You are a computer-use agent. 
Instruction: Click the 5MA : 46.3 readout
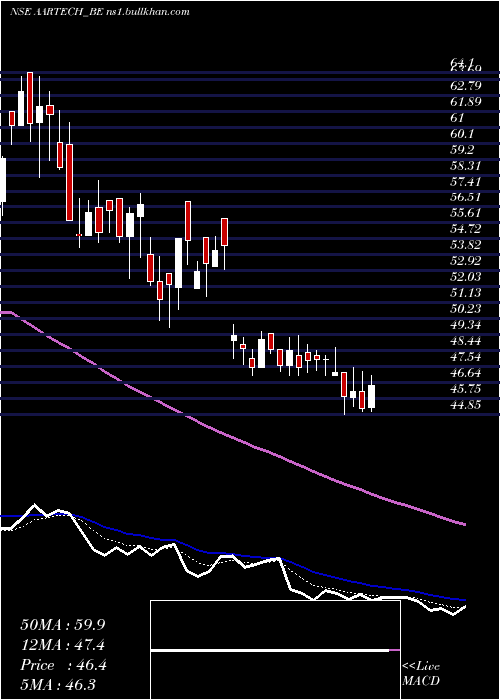point(58,684)
